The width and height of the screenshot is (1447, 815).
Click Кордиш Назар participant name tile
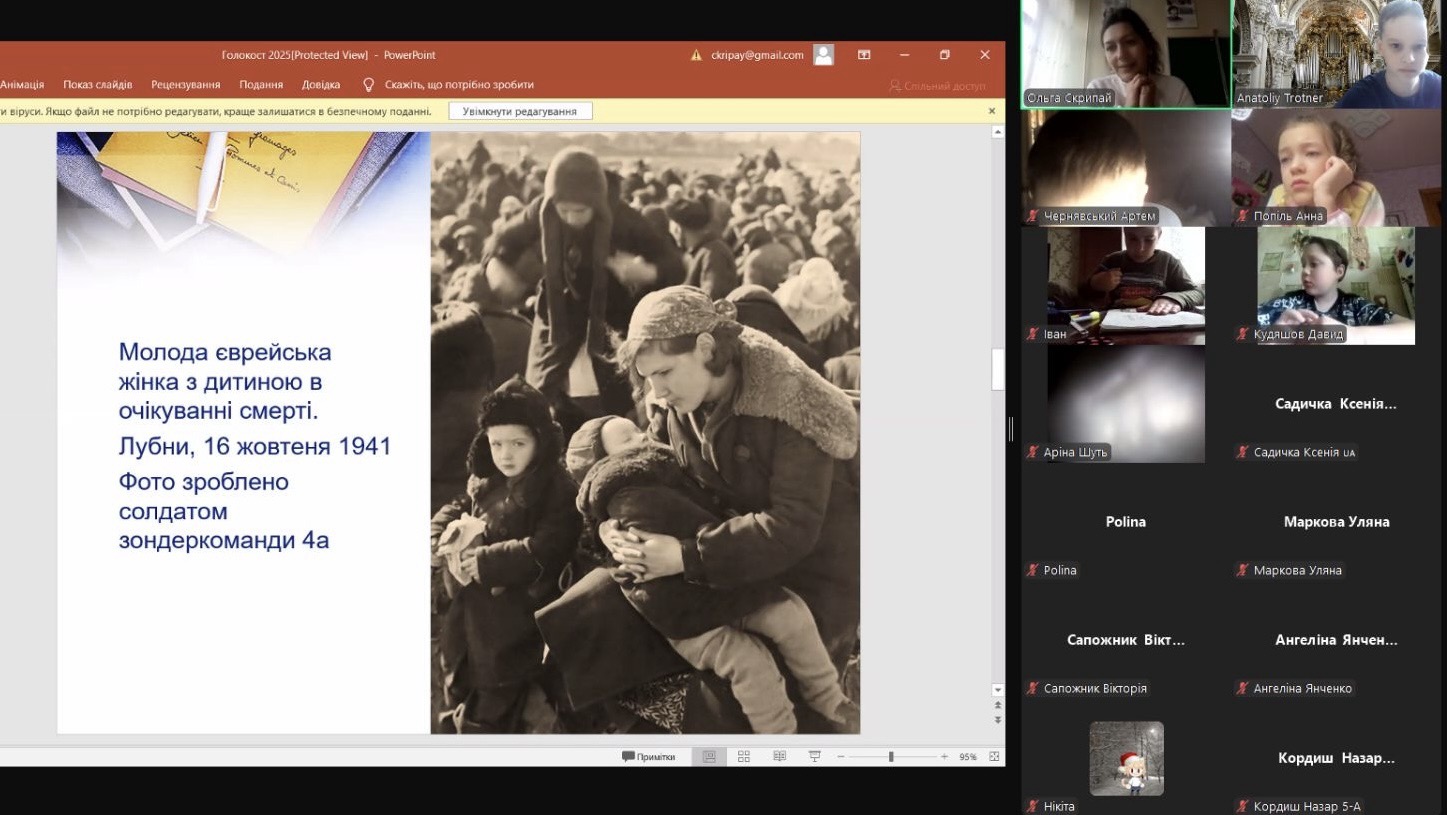pos(1336,758)
